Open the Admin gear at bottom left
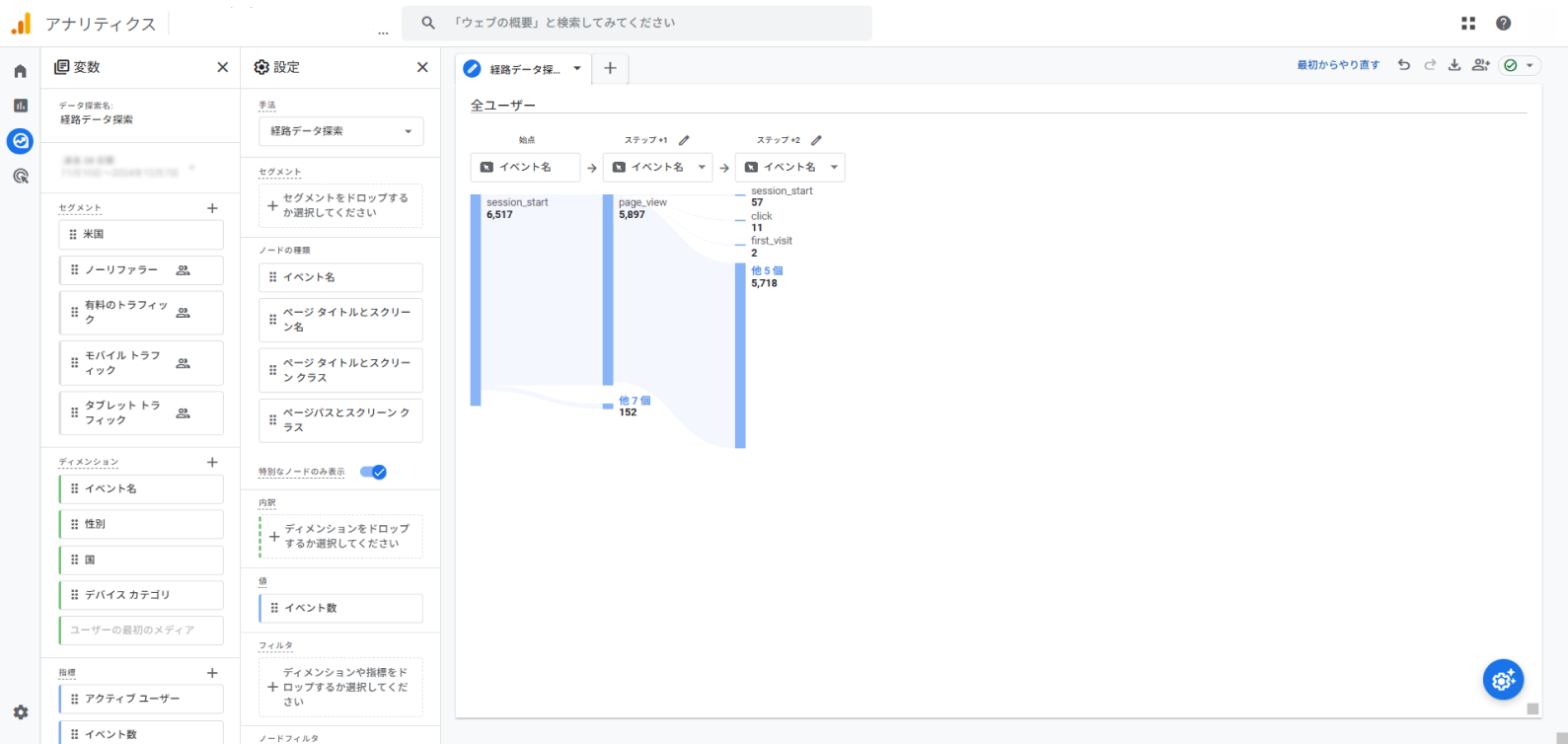1568x744 pixels. [x=20, y=712]
